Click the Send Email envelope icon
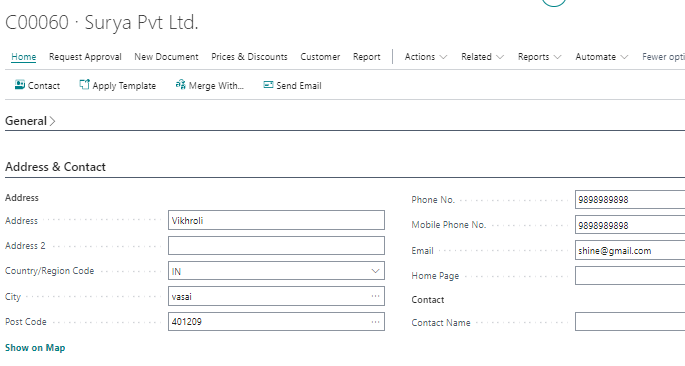 point(268,85)
